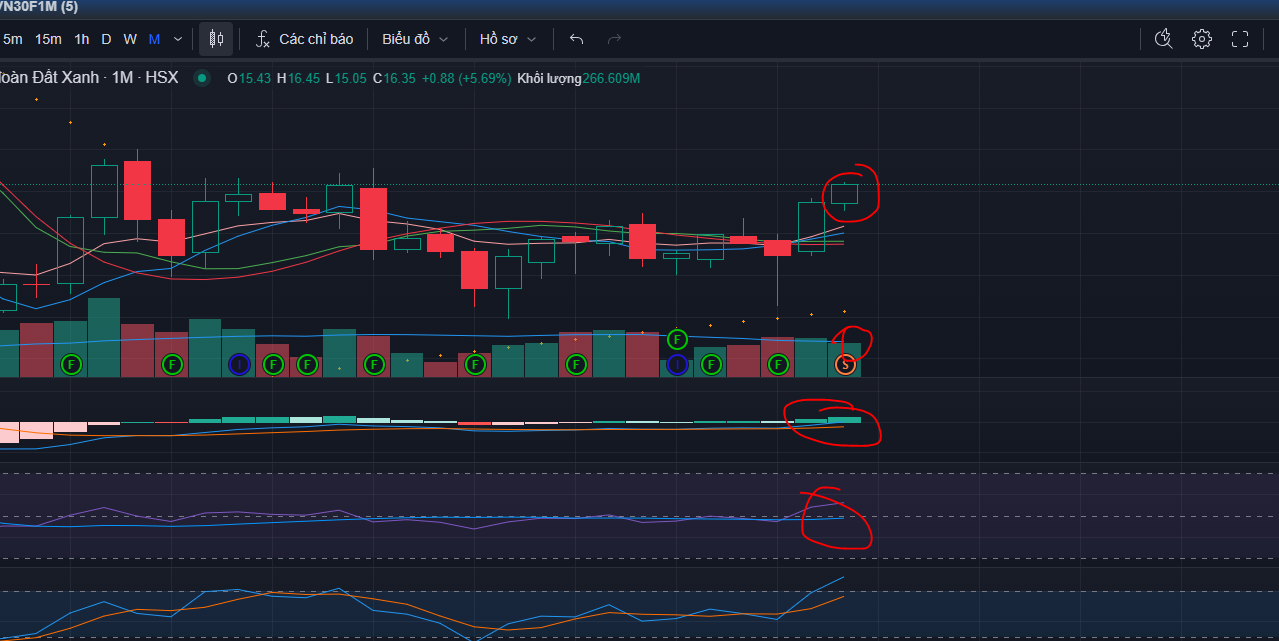Choose the M monthly timeframe
This screenshot has height=641, width=1279.
tap(154, 39)
